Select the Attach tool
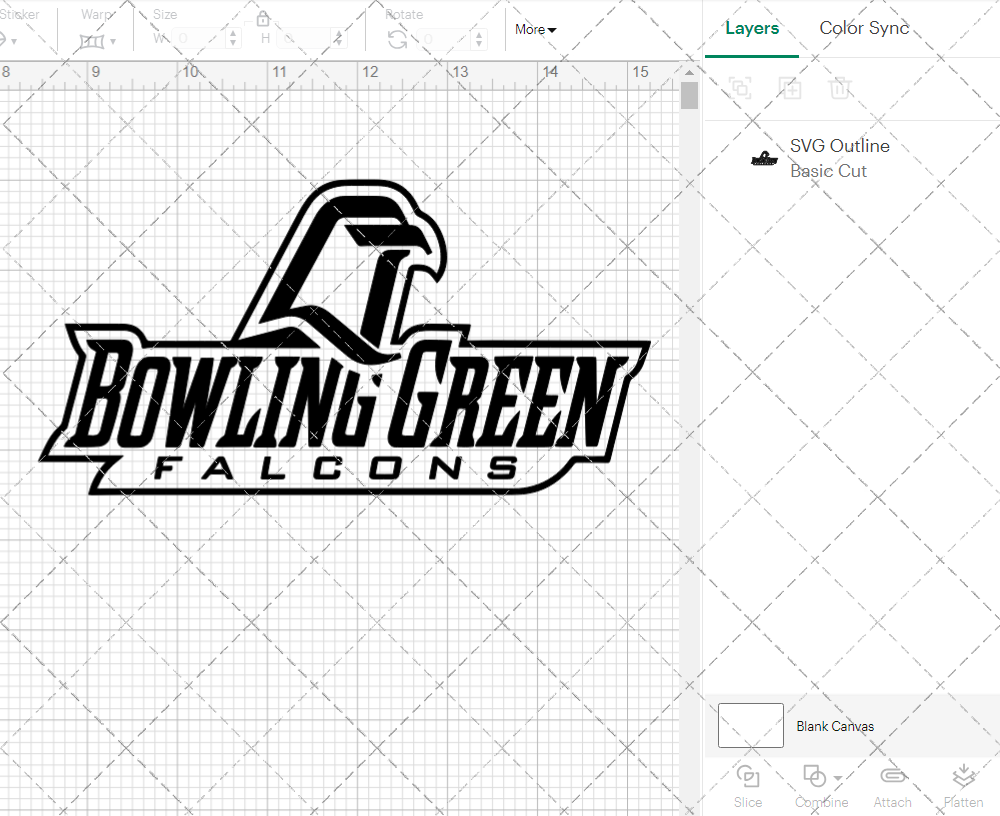1000x816 pixels. point(893,786)
